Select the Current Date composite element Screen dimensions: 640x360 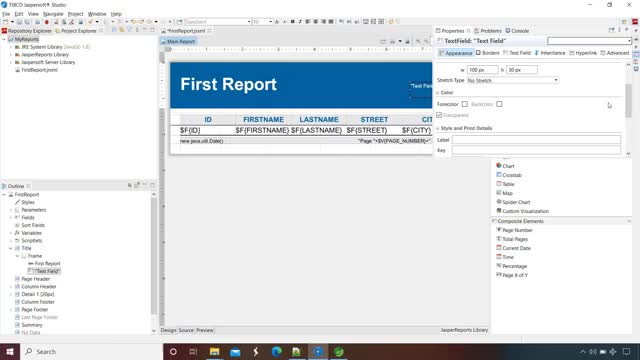pyautogui.click(x=513, y=248)
